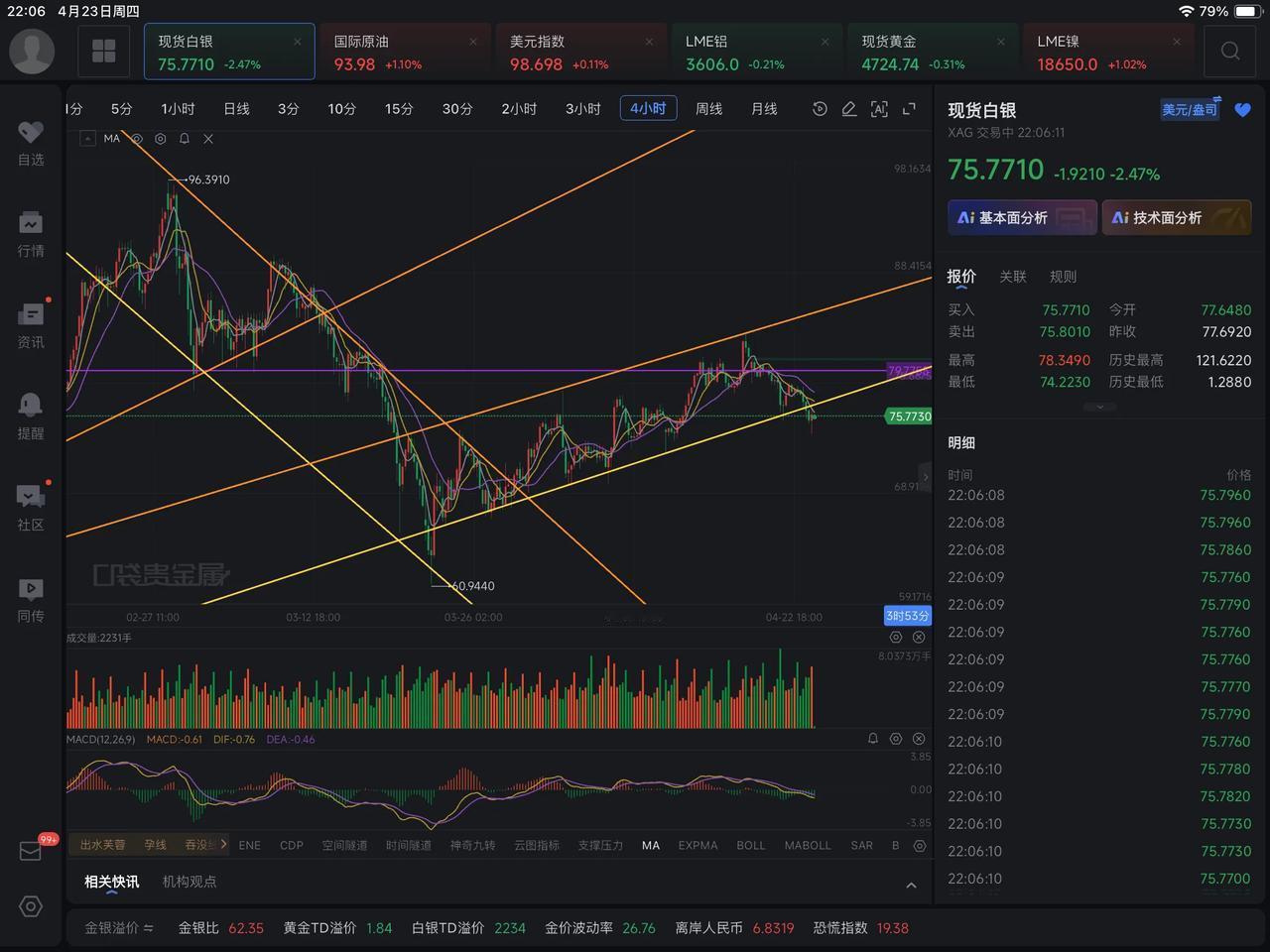Switch to the 日线 daily chart
The image size is (1270, 952).
click(236, 109)
